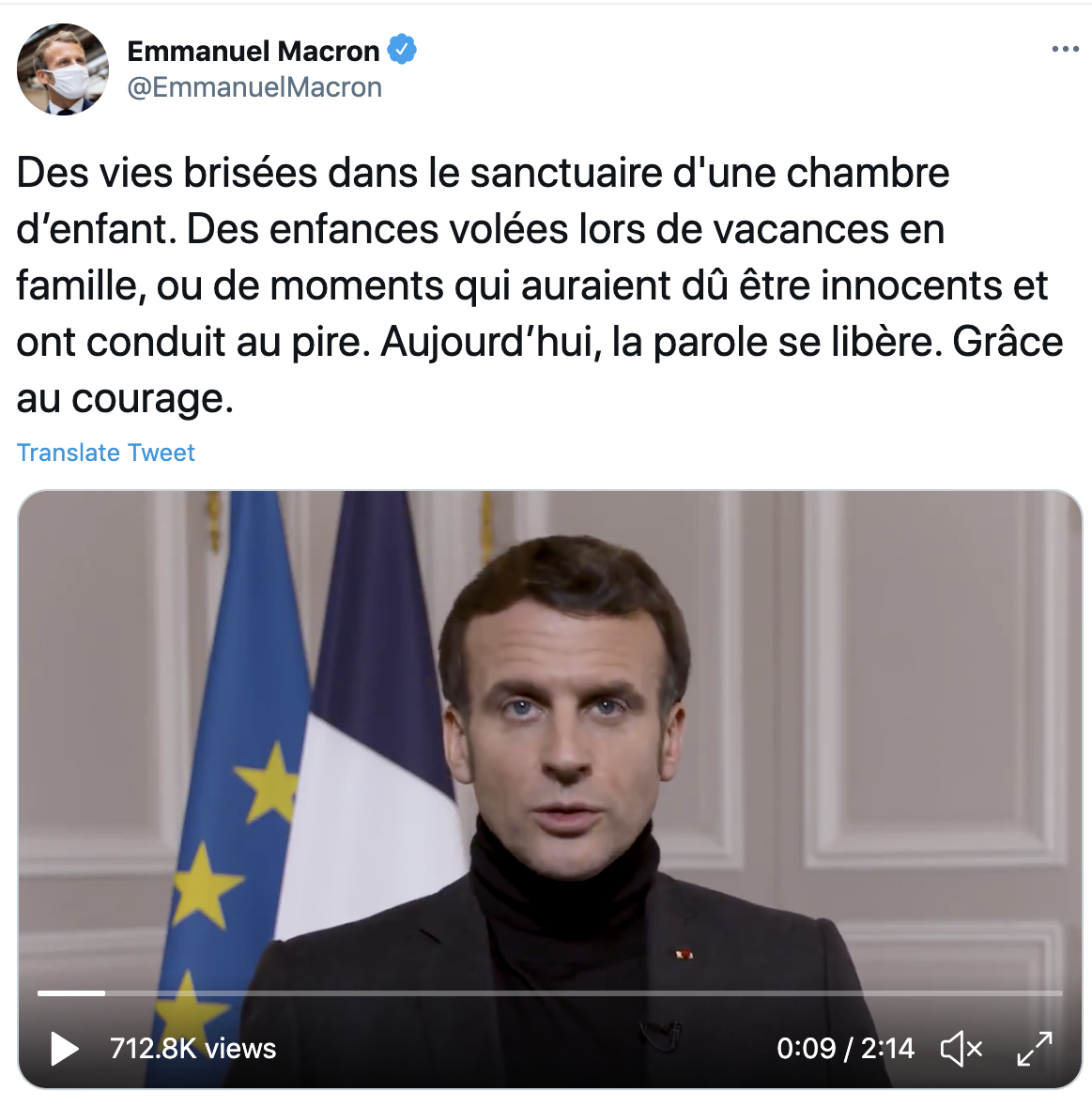1092x1107 pixels.
Task: Click the 0:09 / 2:14 time indicator
Action: click(846, 1049)
